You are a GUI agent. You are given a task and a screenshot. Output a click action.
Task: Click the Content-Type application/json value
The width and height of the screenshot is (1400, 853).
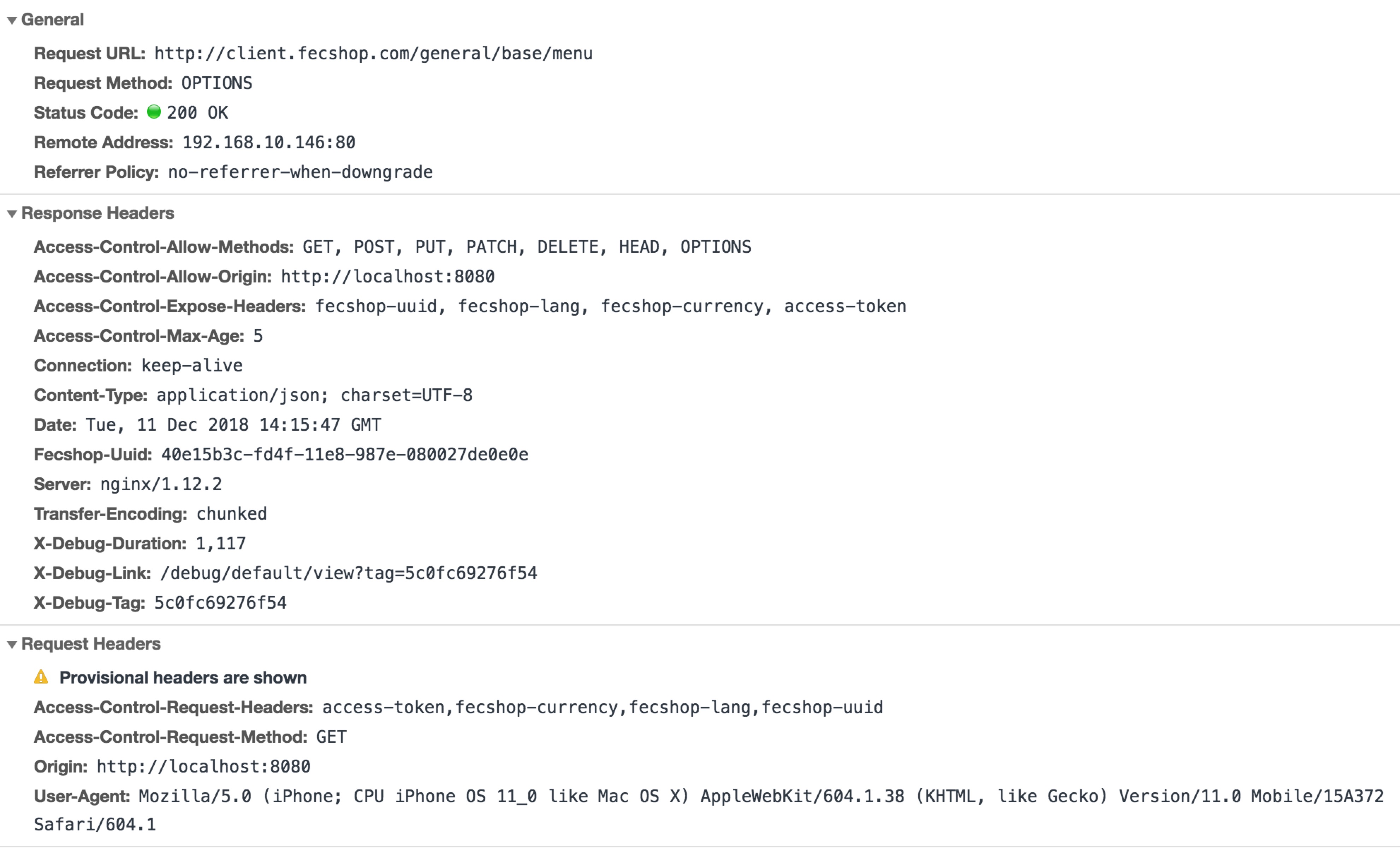click(314, 395)
